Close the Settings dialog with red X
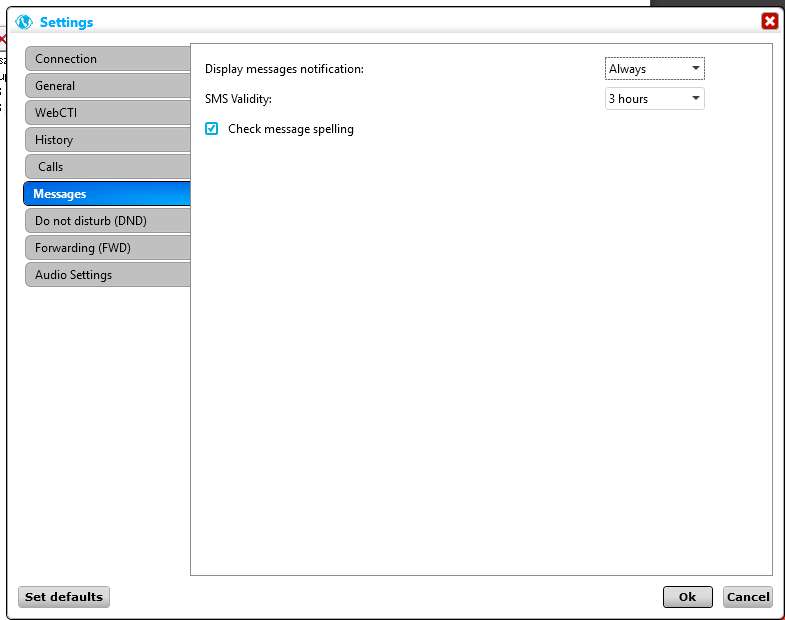The width and height of the screenshot is (785, 620). (x=769, y=21)
